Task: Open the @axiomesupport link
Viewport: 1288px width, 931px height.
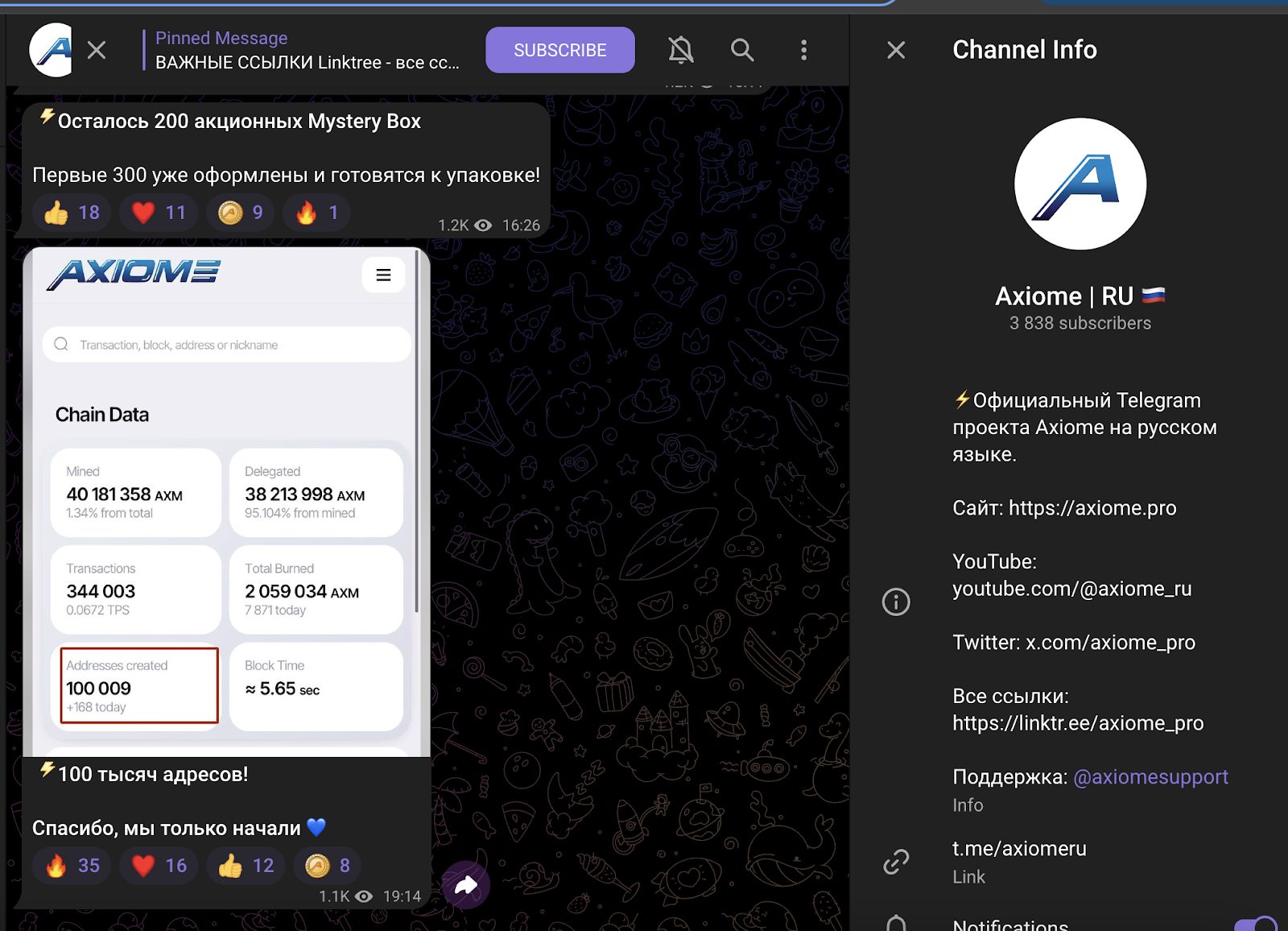Action: (1150, 777)
